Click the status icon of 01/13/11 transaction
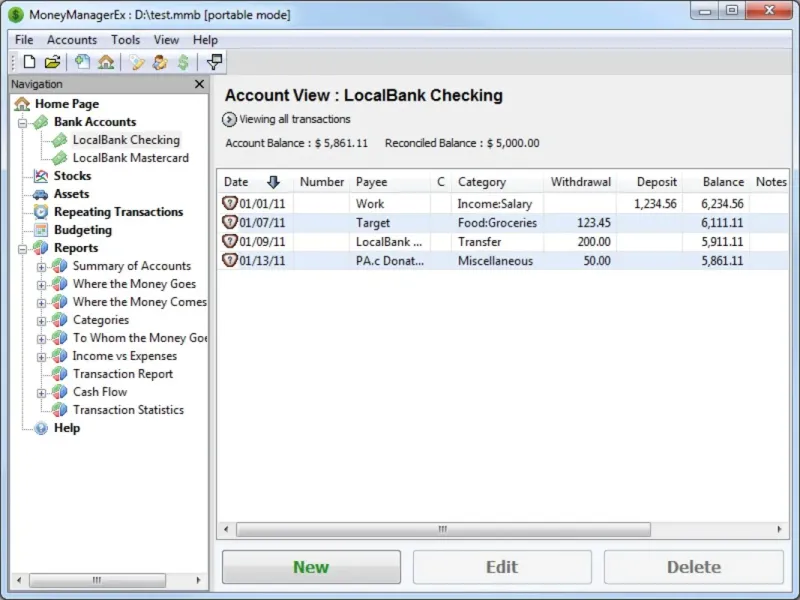Image resolution: width=800 pixels, height=600 pixels. click(x=230, y=260)
